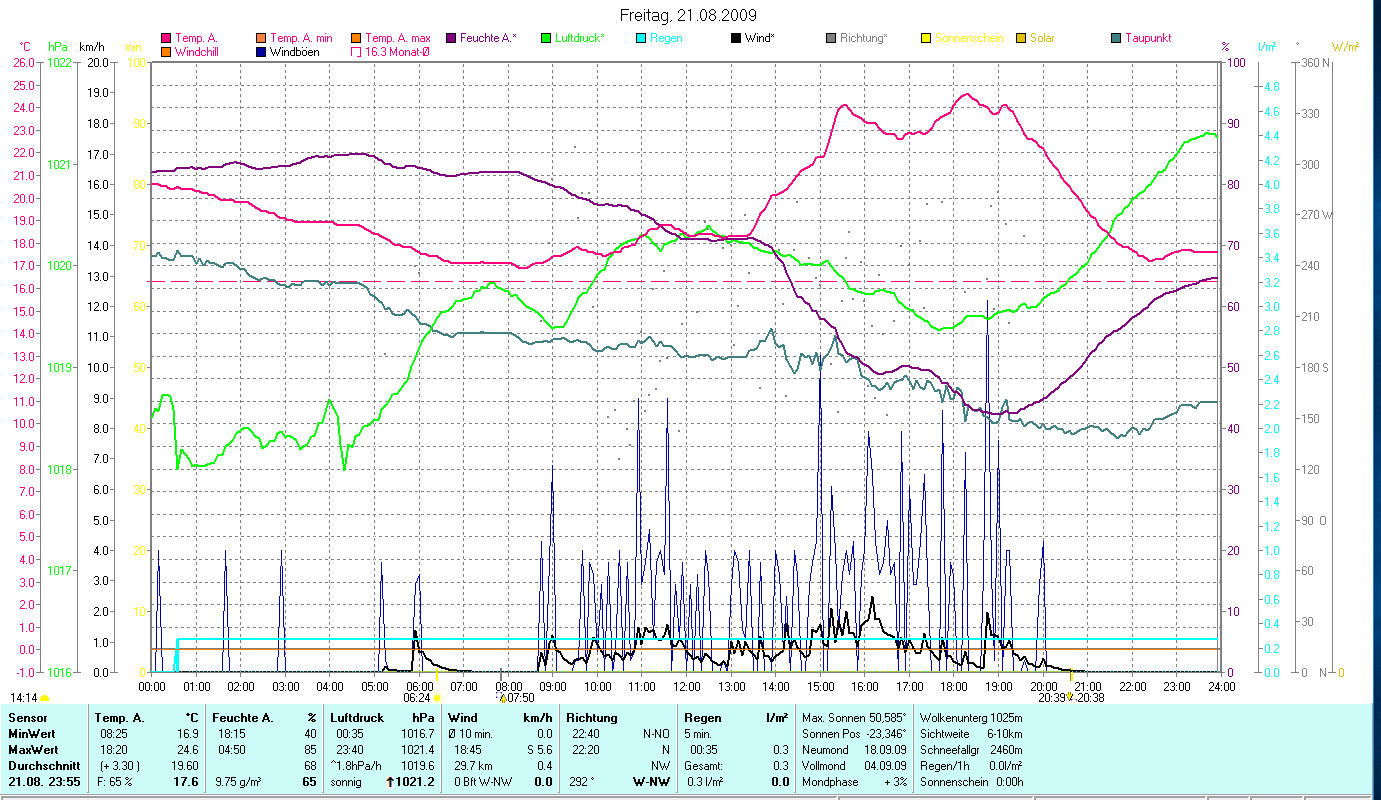Click the Richtung legend label
The width and height of the screenshot is (1381, 800).
(x=863, y=38)
